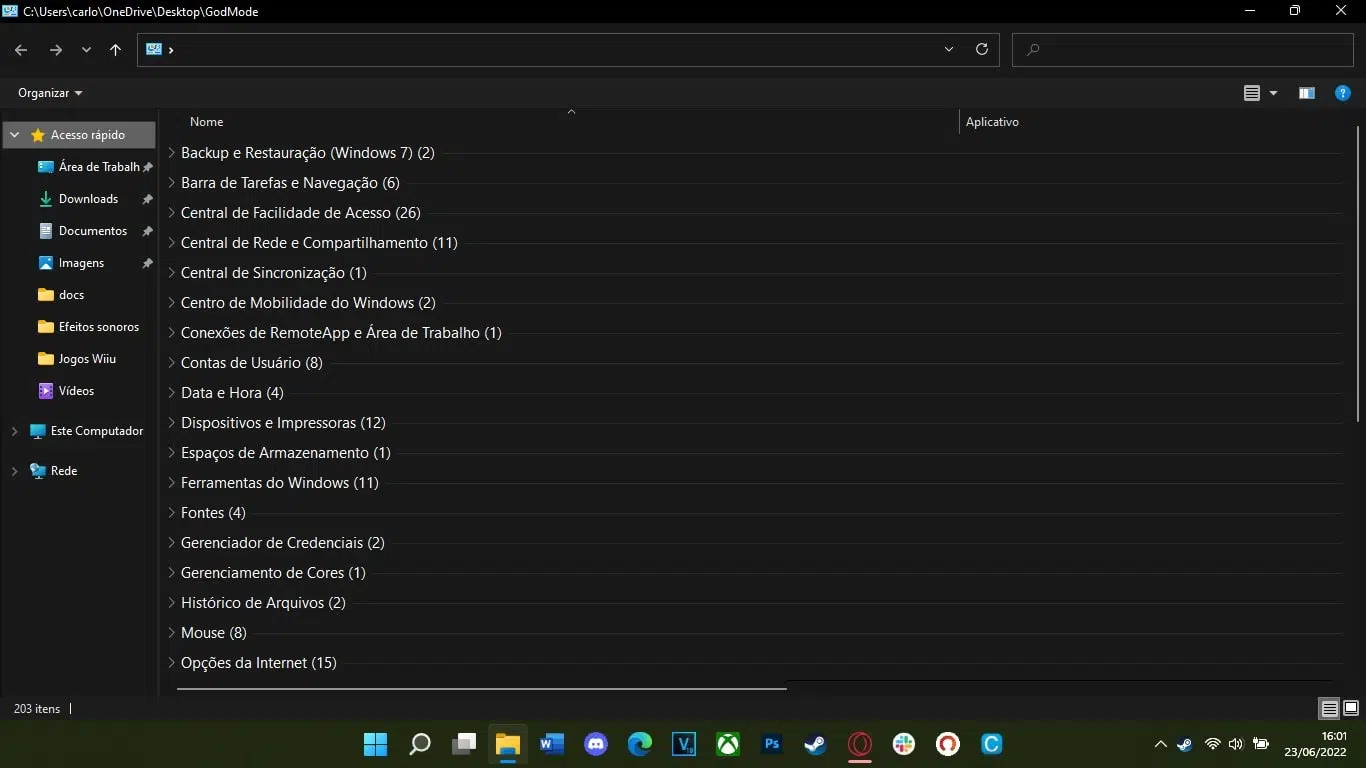Open the Xbox app from the taskbar

[x=728, y=744]
